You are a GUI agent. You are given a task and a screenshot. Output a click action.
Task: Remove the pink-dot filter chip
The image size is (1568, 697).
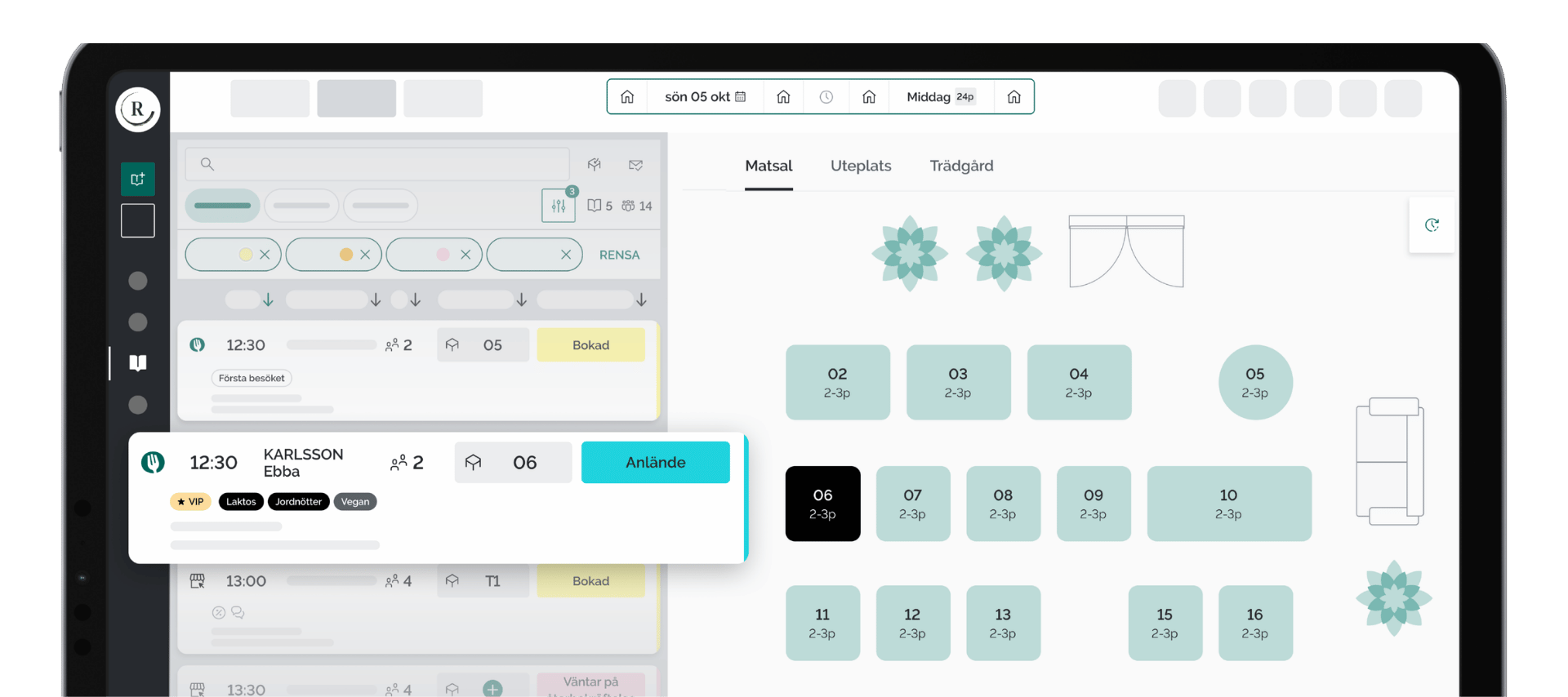click(x=465, y=255)
